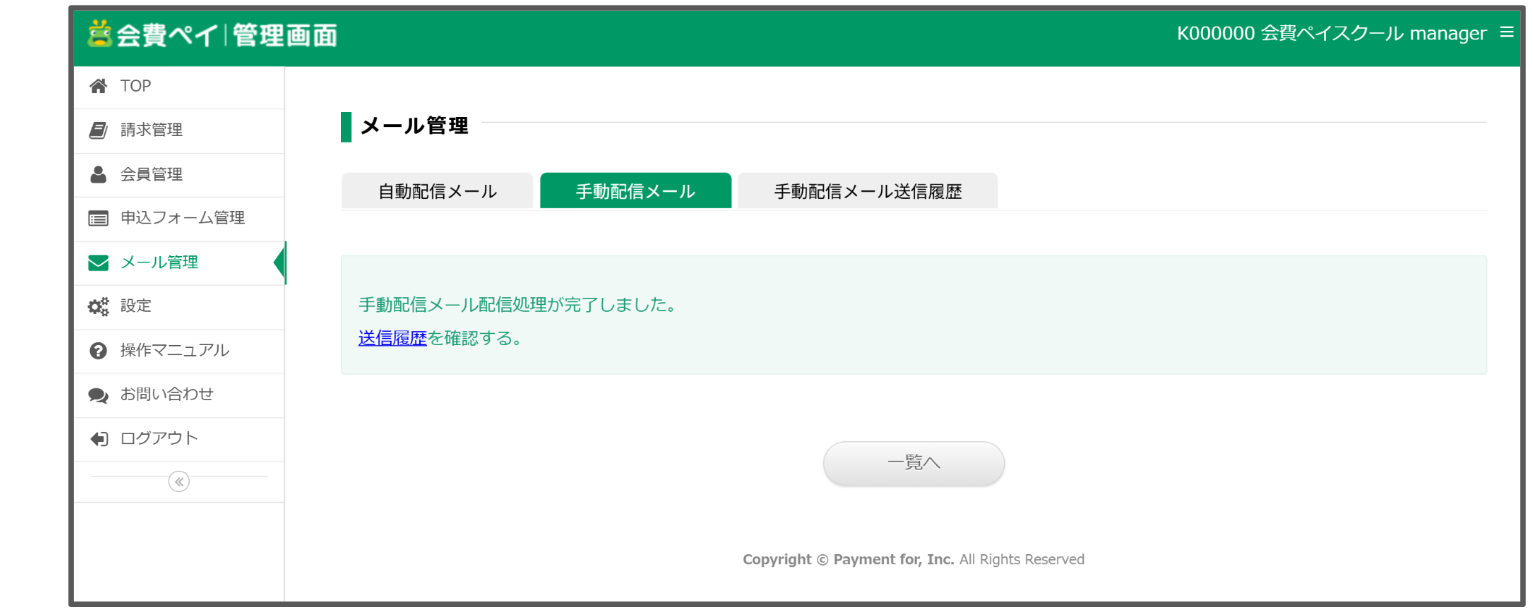This screenshot has height=612, width=1533.
Task: Click the 会費ペイ mascot logo icon
Action: point(99,34)
